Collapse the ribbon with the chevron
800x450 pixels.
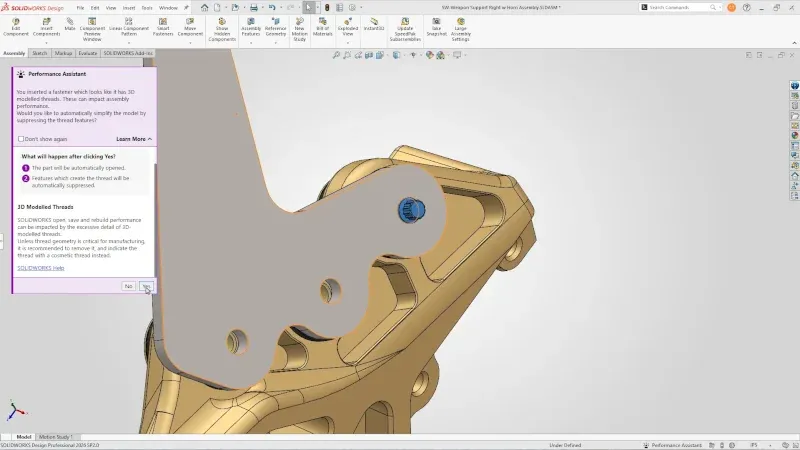794,43
